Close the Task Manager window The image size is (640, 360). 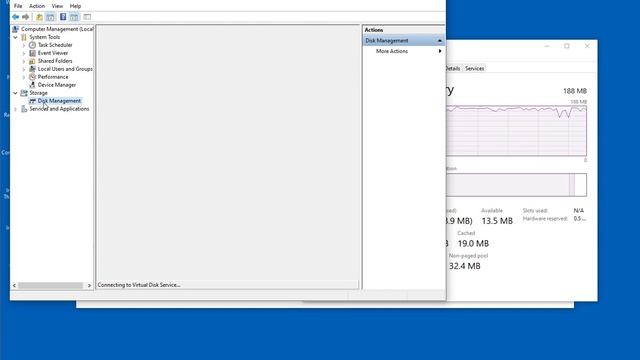click(587, 46)
